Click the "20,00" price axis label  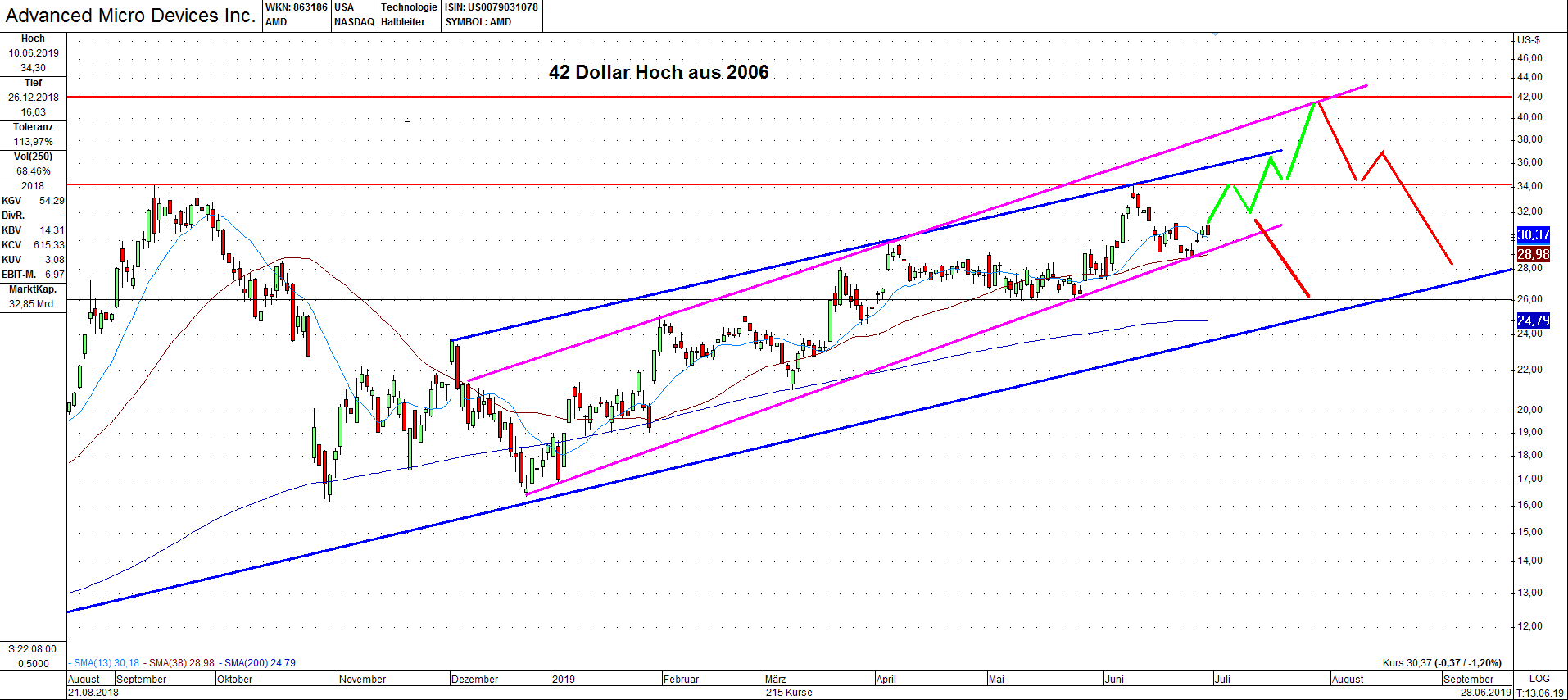pos(1529,410)
